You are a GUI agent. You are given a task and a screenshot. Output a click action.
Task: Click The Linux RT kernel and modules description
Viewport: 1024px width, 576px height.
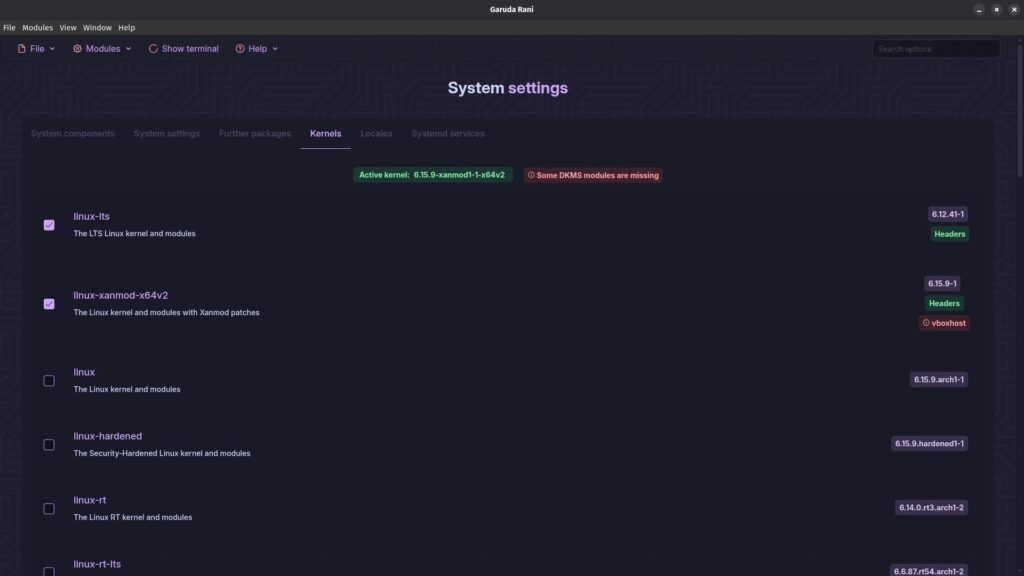(133, 517)
